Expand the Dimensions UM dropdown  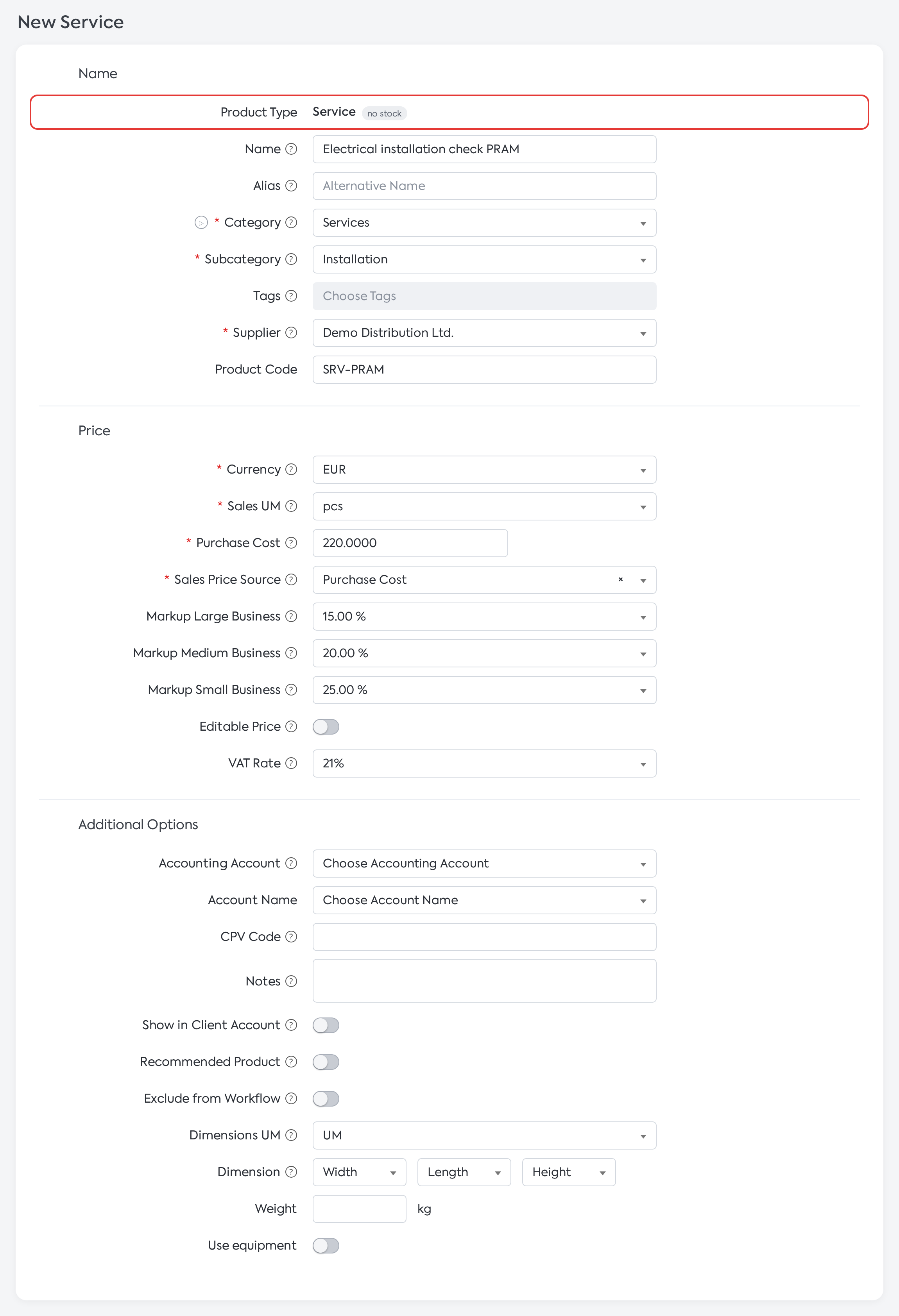click(x=484, y=1135)
